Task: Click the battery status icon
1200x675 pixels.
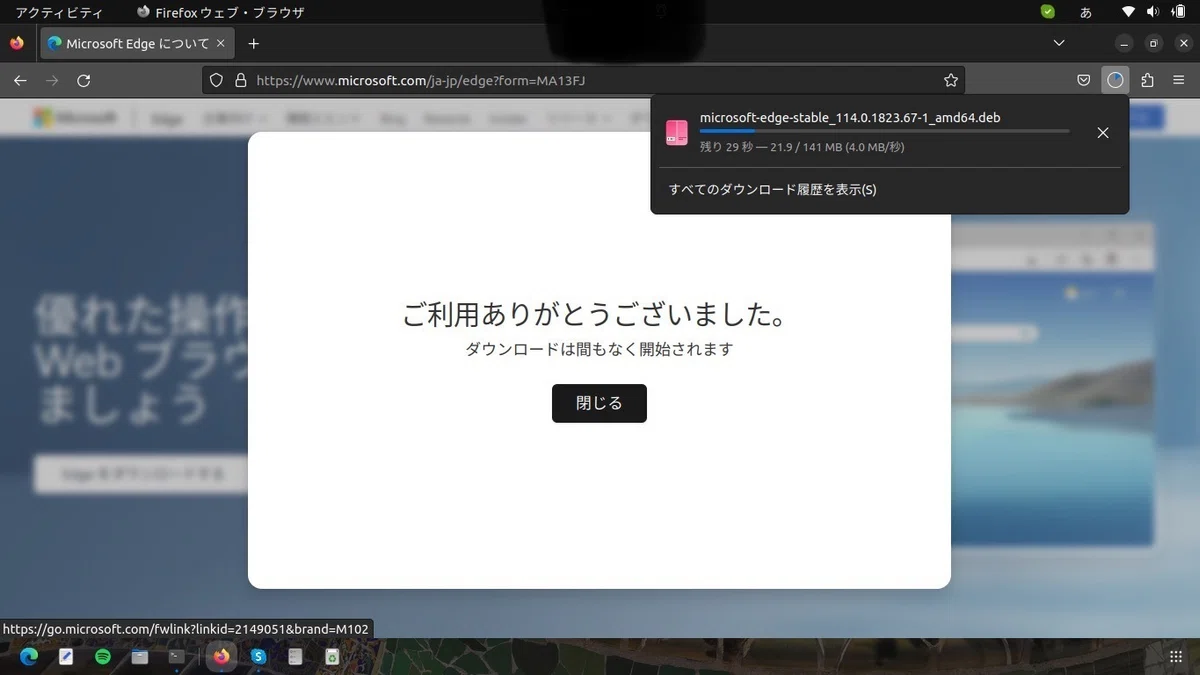Action: [1178, 13]
